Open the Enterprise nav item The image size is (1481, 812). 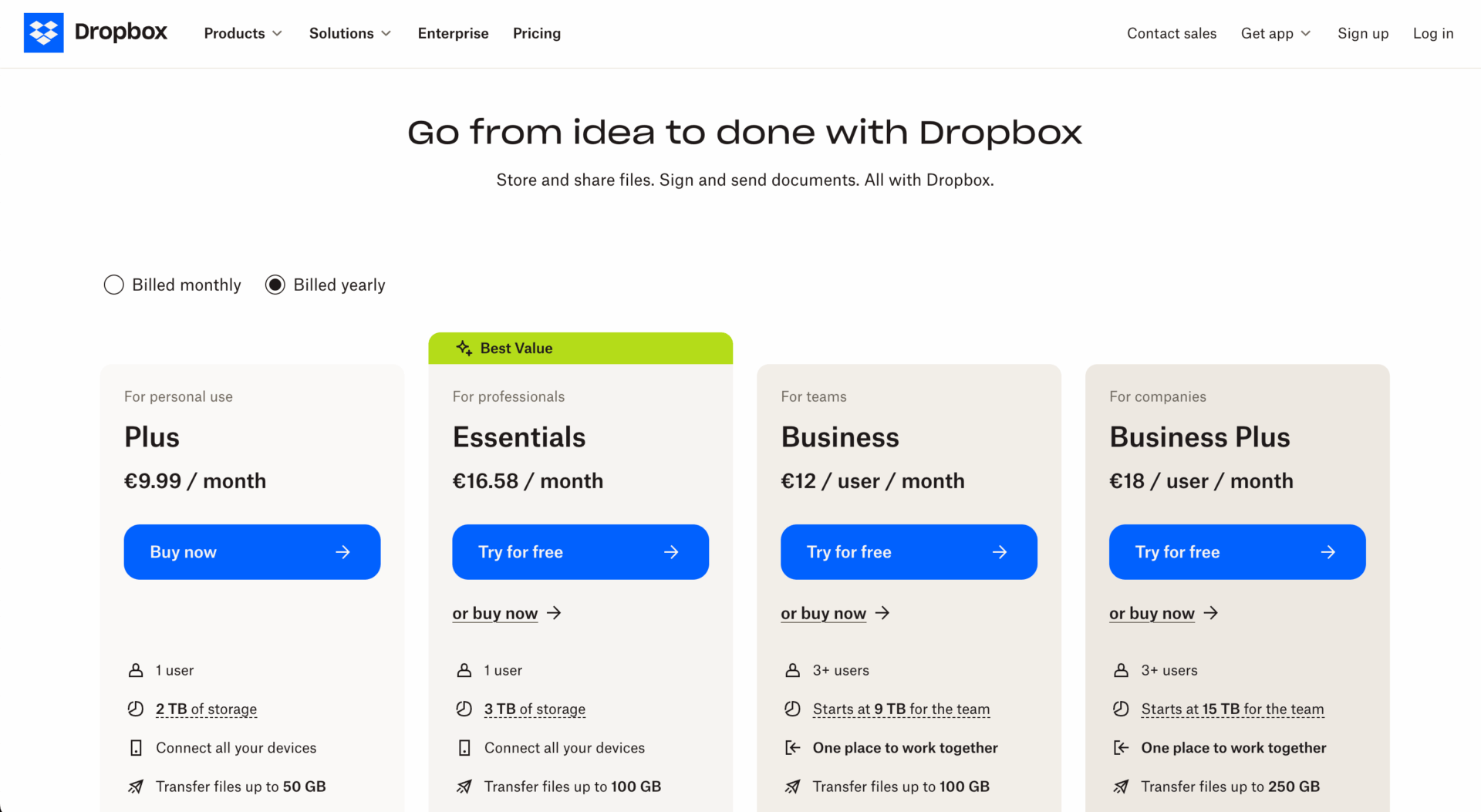coord(454,33)
